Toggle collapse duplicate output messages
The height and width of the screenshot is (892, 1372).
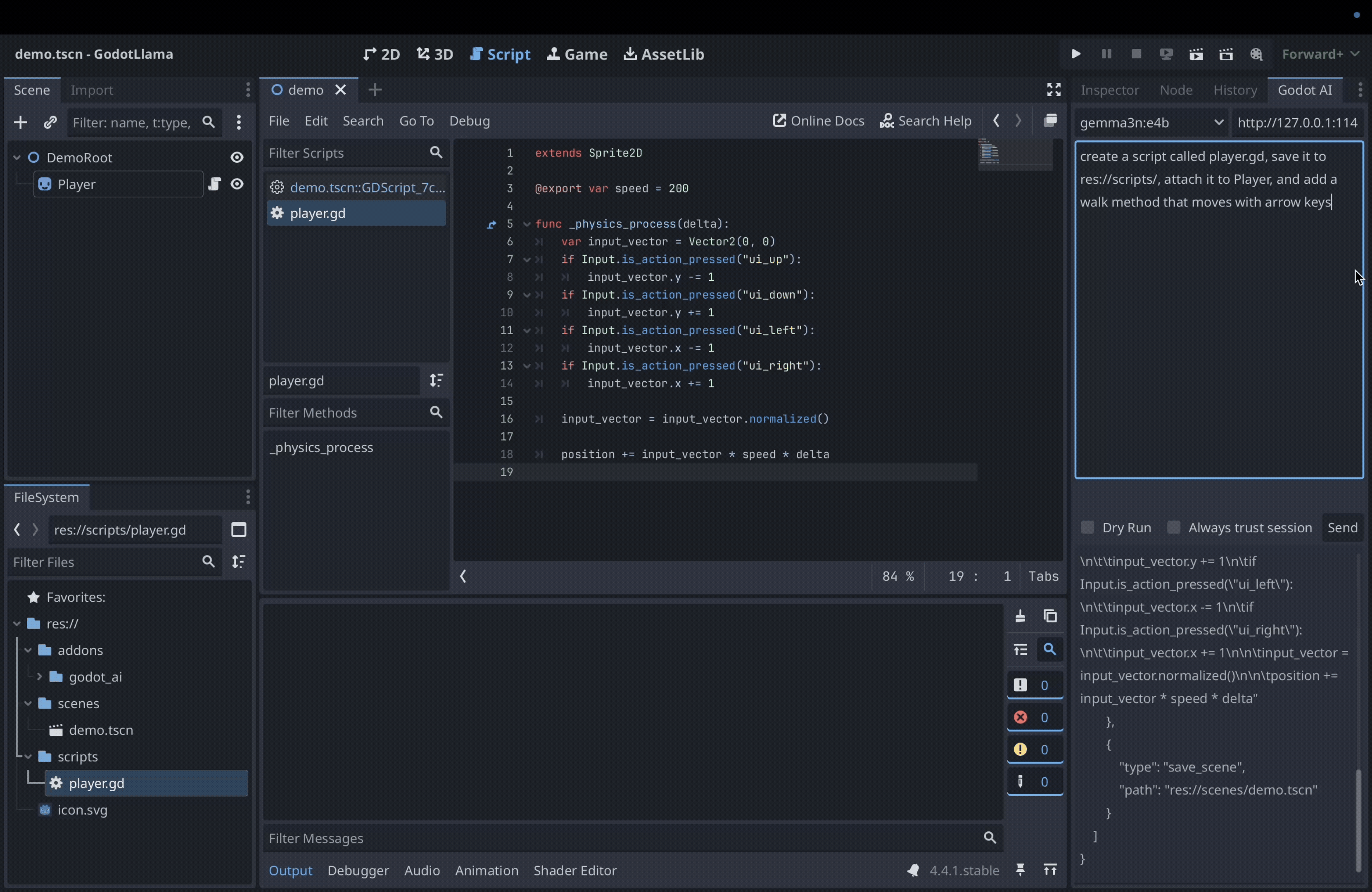1021,650
